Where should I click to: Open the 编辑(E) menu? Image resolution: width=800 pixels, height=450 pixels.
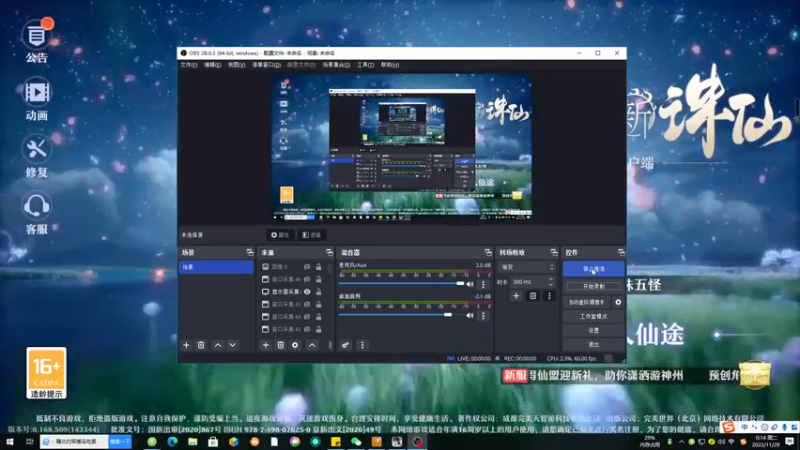[x=212, y=65]
